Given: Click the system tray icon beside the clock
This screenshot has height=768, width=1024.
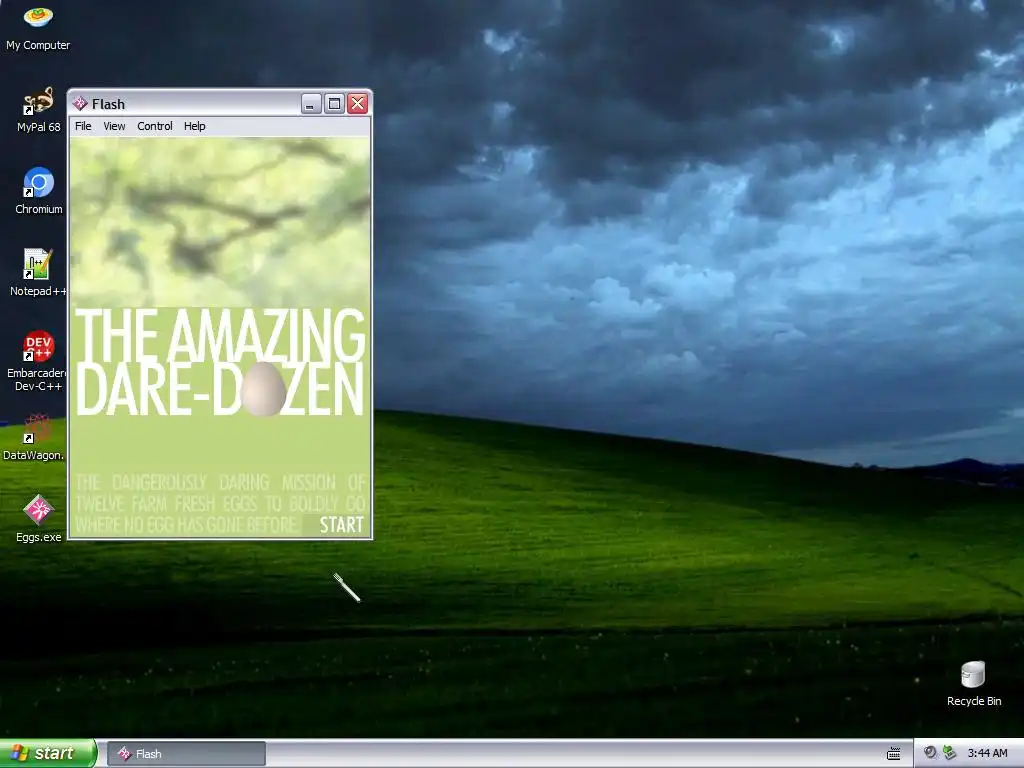Looking at the screenshot, I should tap(950, 753).
